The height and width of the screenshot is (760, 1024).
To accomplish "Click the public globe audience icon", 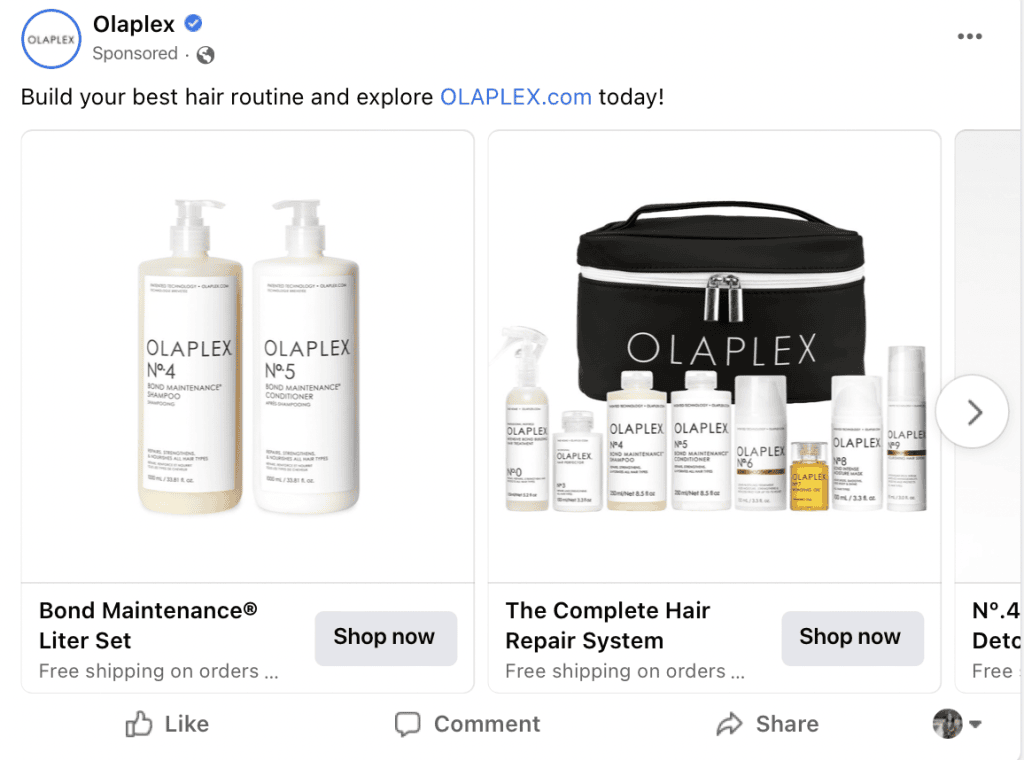I will pyautogui.click(x=206, y=55).
